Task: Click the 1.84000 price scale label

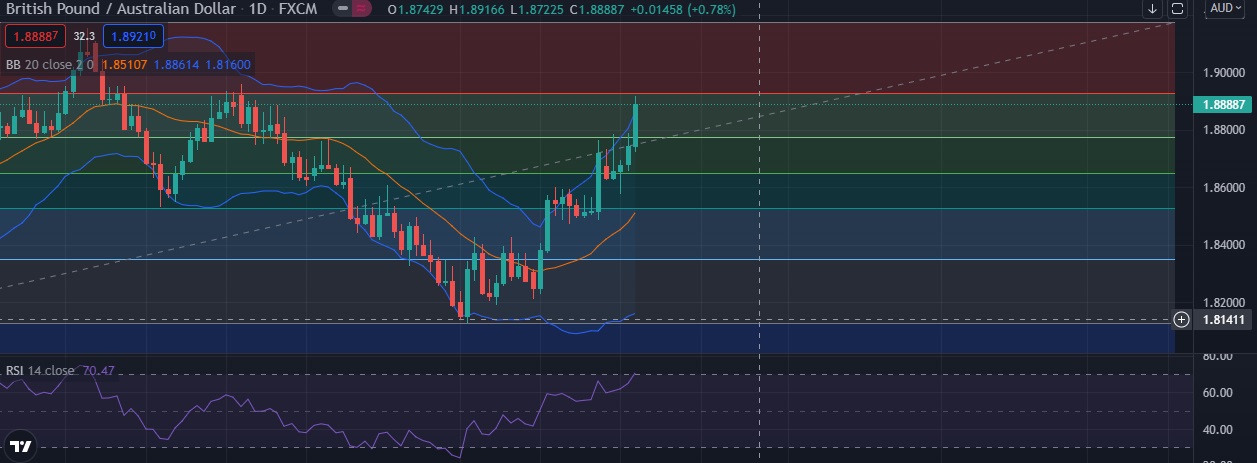Action: (x=1223, y=245)
